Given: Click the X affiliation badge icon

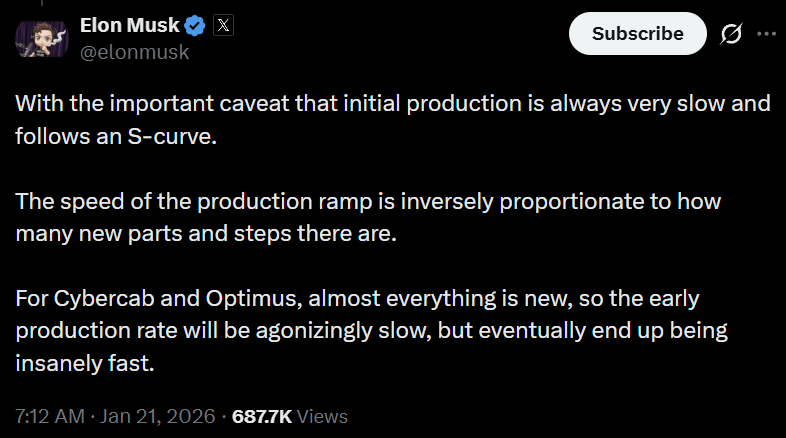Looking at the screenshot, I should [224, 26].
